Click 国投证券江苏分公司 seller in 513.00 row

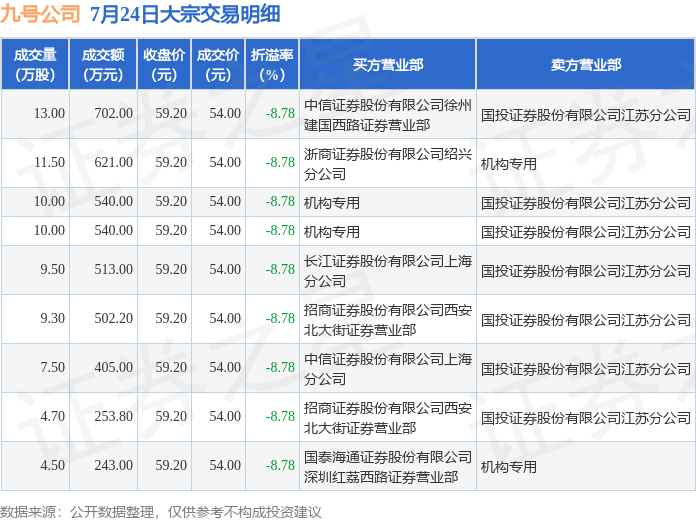point(586,271)
